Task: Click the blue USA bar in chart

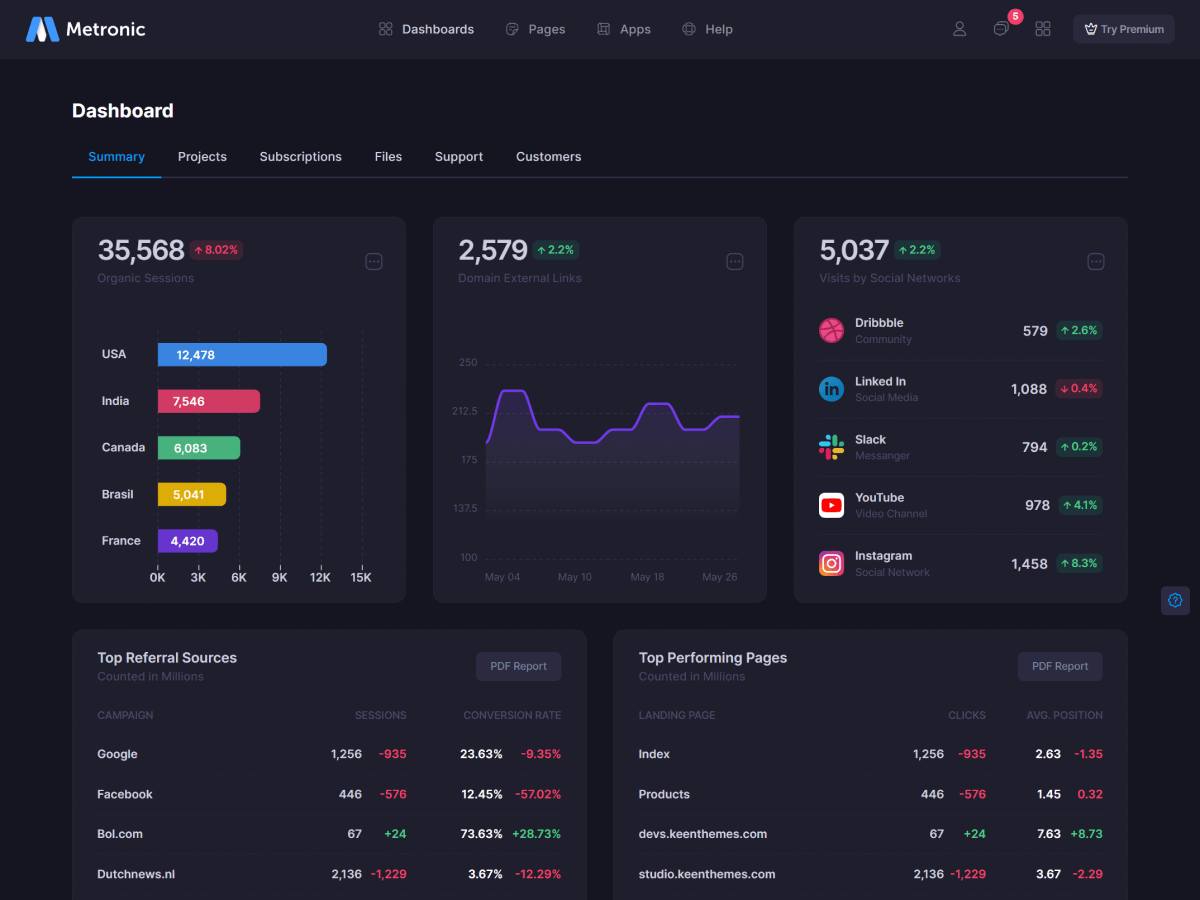Action: 242,355
